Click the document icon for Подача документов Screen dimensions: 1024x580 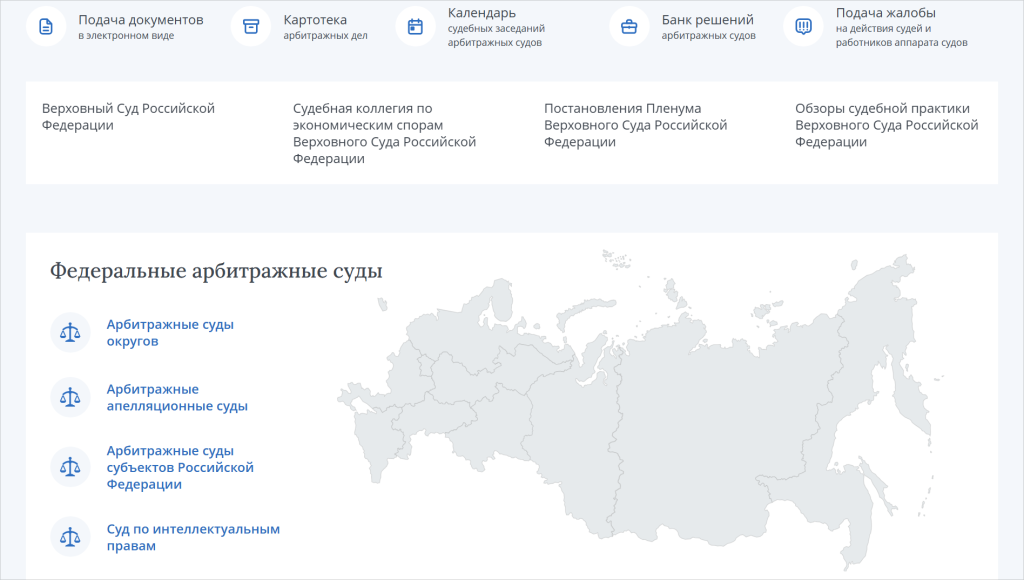pos(46,26)
